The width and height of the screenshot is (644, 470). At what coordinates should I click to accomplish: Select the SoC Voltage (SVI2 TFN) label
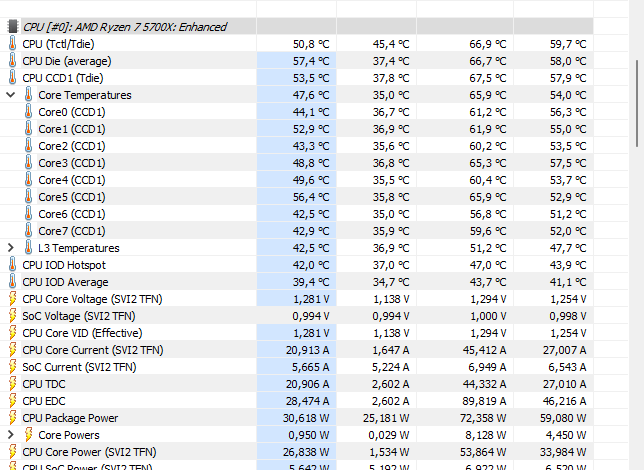(x=79, y=316)
